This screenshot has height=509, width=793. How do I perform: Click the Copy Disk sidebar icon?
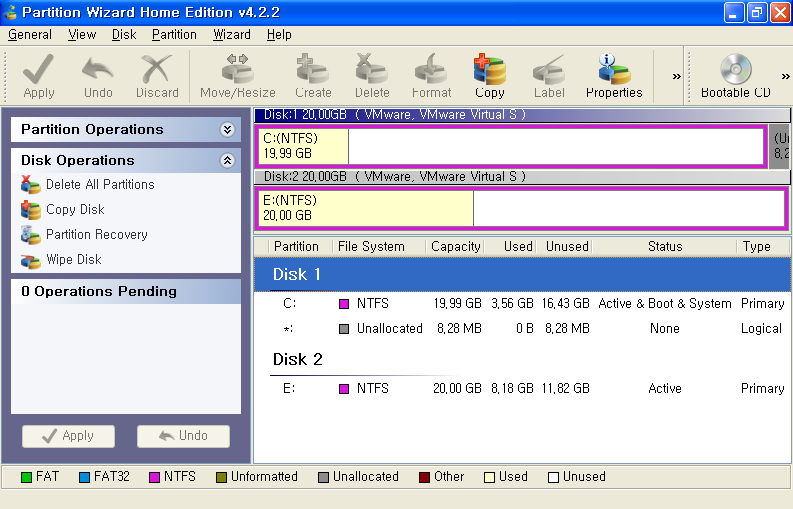pyautogui.click(x=30, y=209)
